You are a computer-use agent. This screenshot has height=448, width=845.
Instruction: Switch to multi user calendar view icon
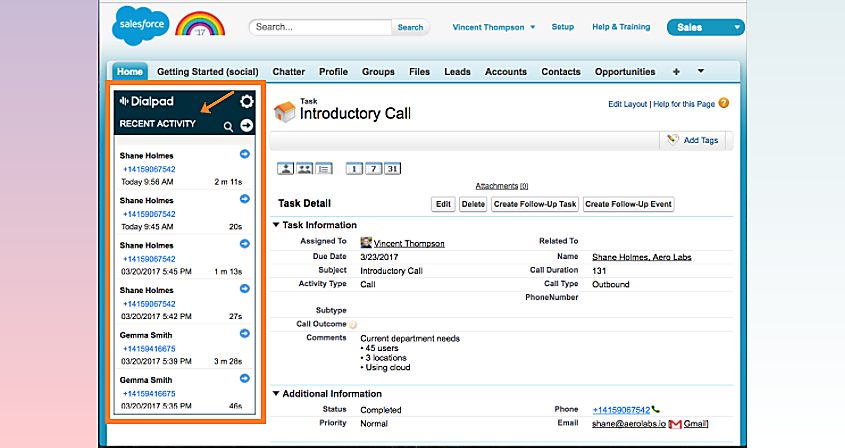(x=304, y=169)
